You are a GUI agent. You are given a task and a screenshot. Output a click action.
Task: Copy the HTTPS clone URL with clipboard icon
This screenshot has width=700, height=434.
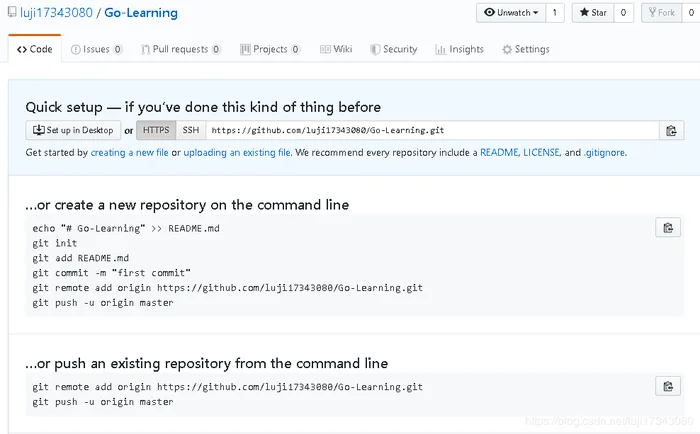point(671,131)
